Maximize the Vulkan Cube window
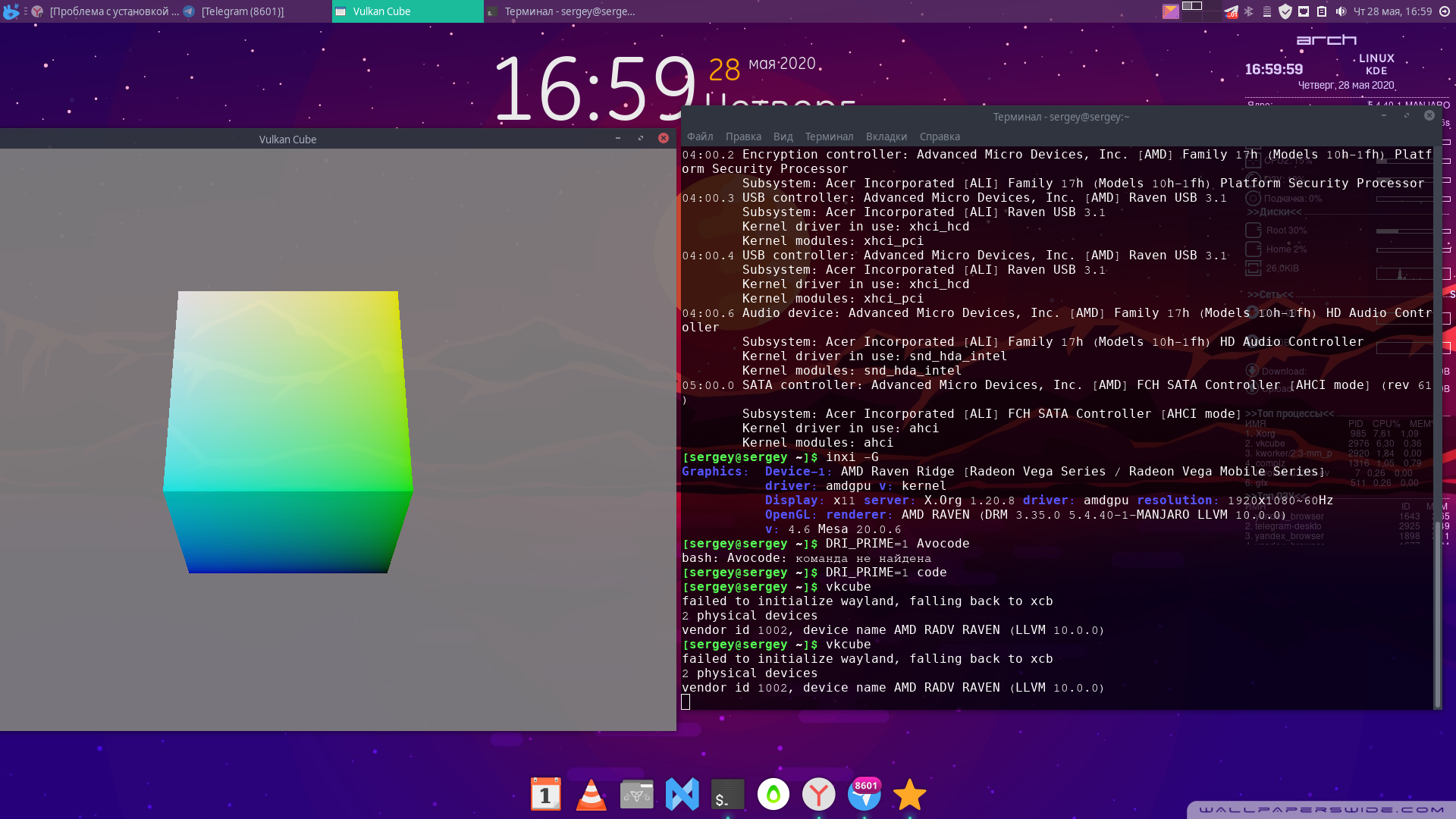Screen dimensions: 1456x819 (641, 138)
